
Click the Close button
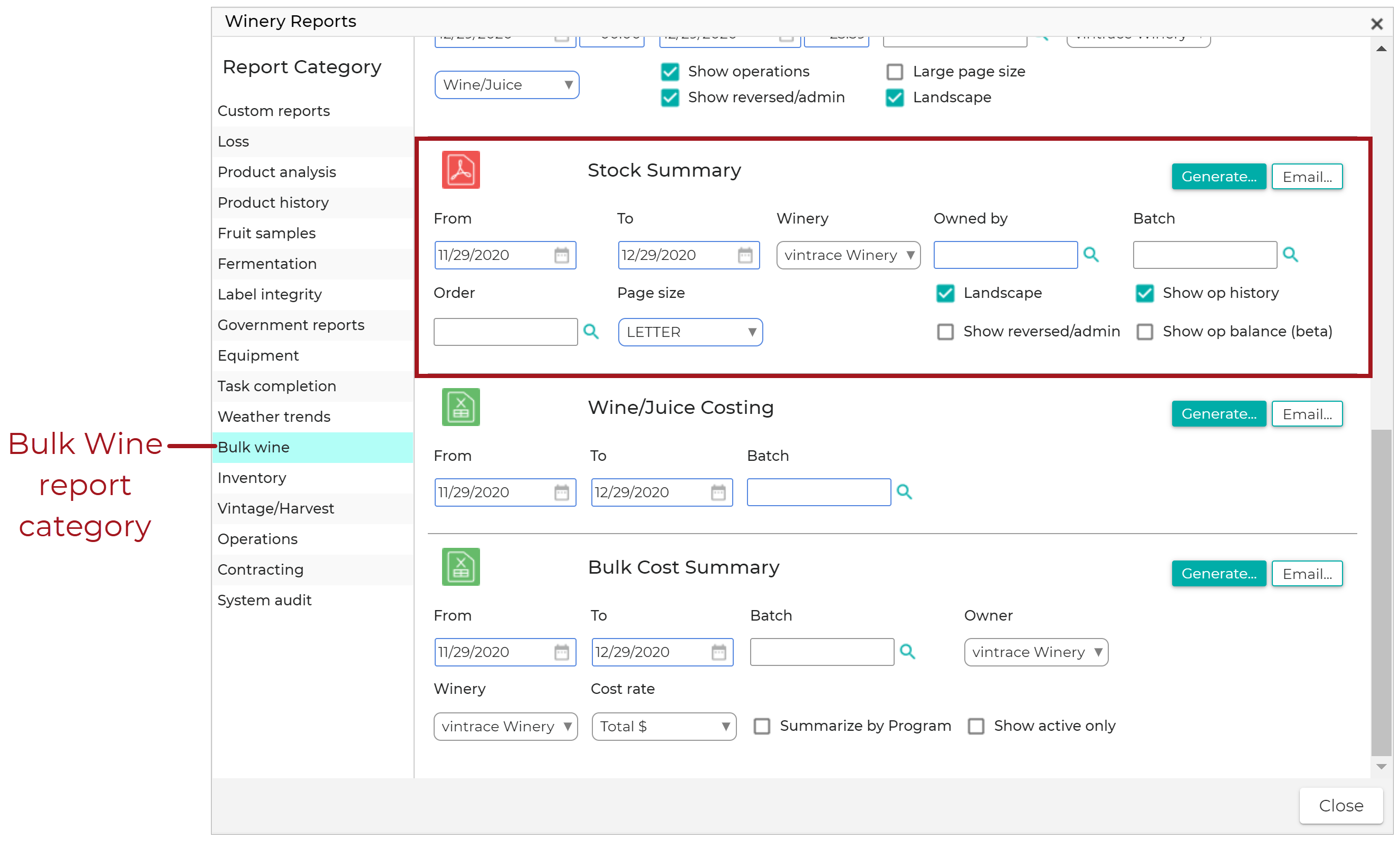click(1341, 806)
